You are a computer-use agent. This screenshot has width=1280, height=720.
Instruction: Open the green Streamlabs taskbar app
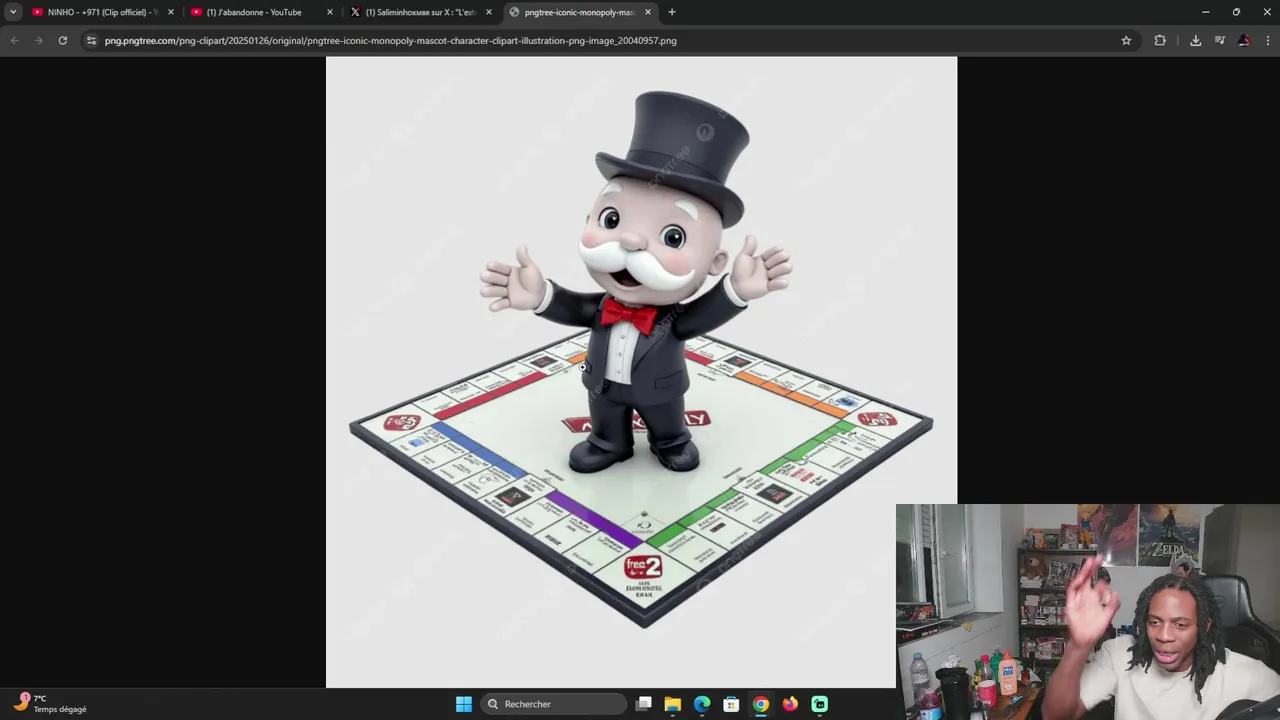(x=820, y=704)
